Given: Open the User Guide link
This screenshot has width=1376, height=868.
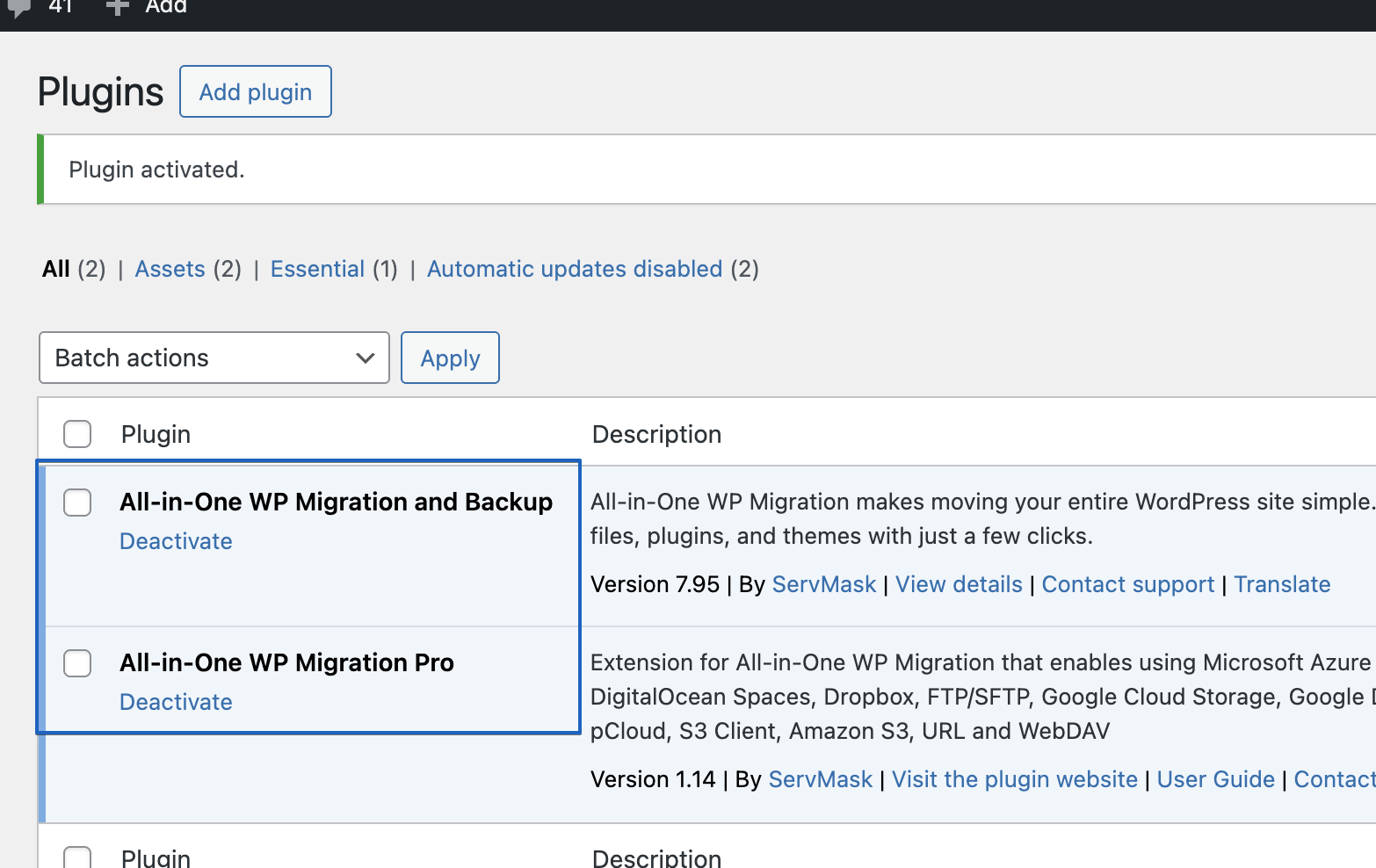Looking at the screenshot, I should [x=1215, y=779].
